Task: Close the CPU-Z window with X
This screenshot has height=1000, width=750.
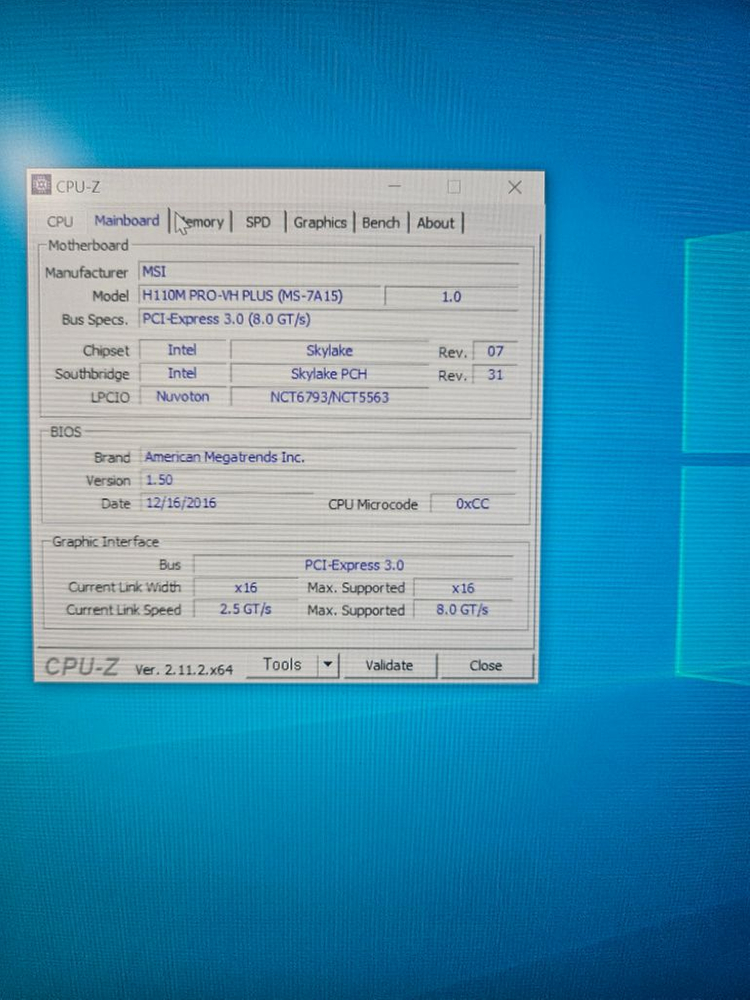Action: pos(515,187)
